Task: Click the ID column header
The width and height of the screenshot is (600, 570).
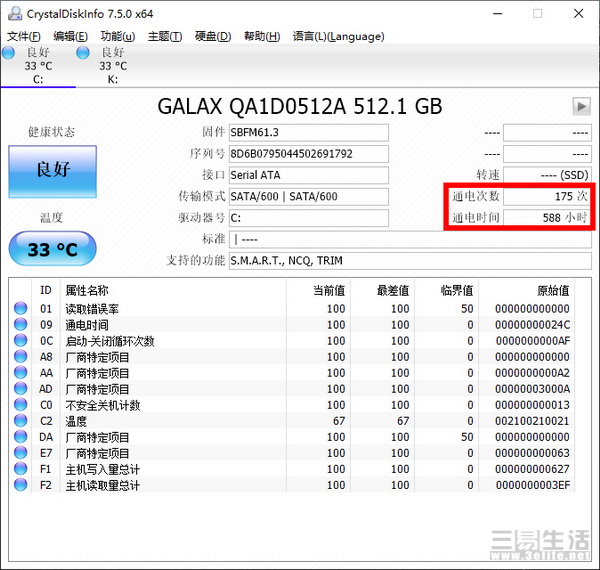Action: (46, 290)
